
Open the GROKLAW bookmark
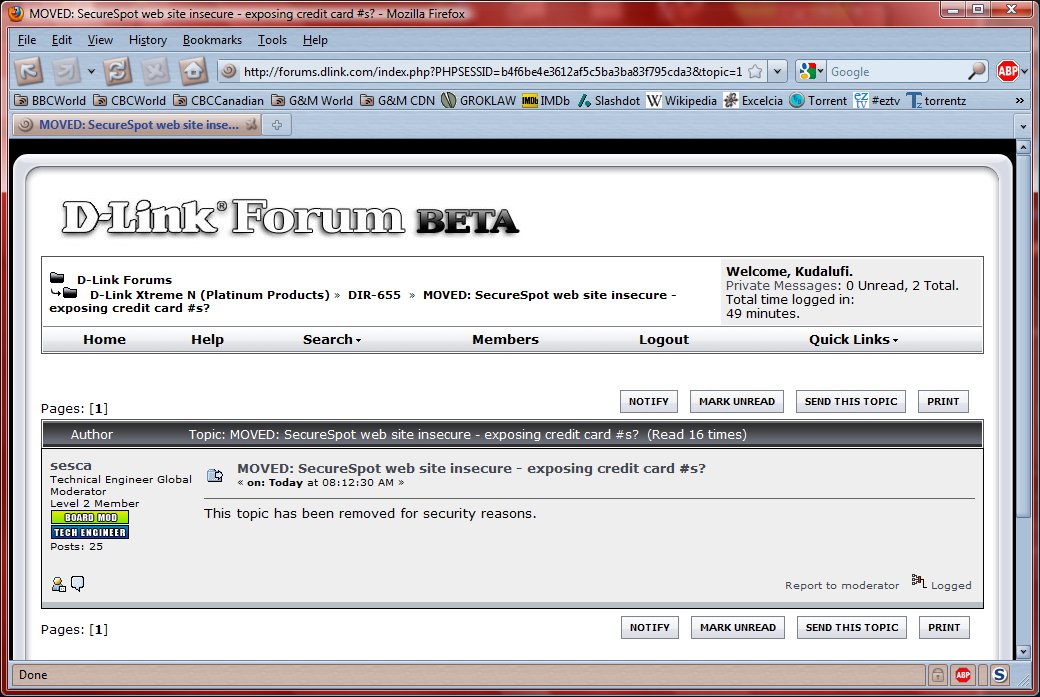(479, 101)
